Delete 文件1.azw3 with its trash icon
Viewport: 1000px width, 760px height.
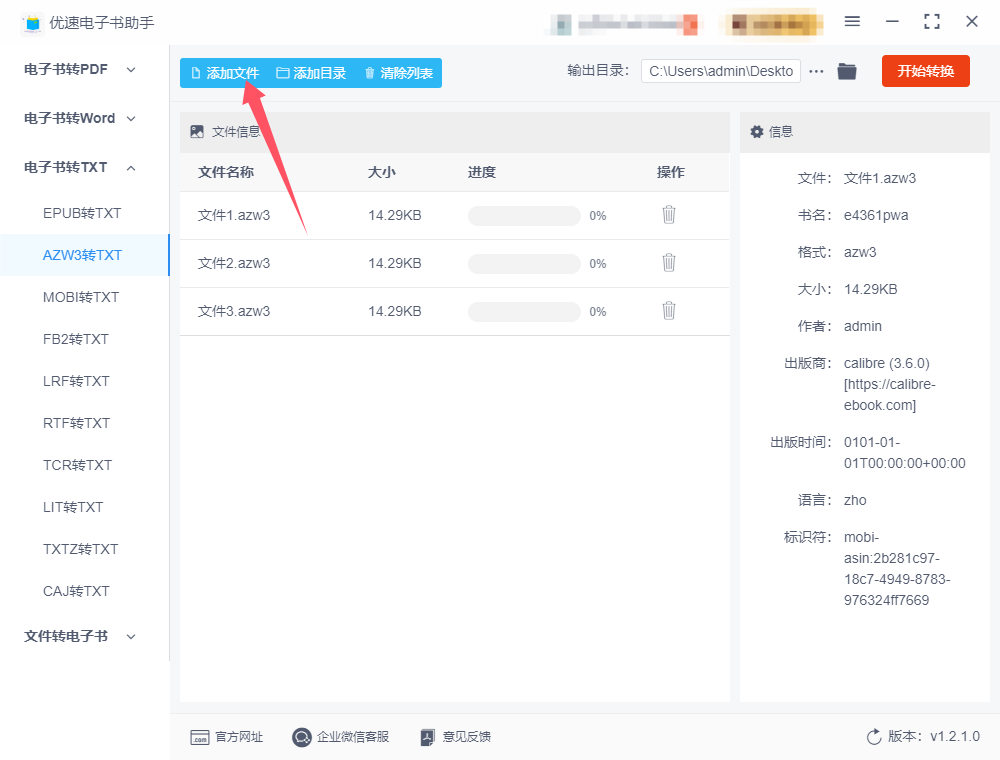668,215
